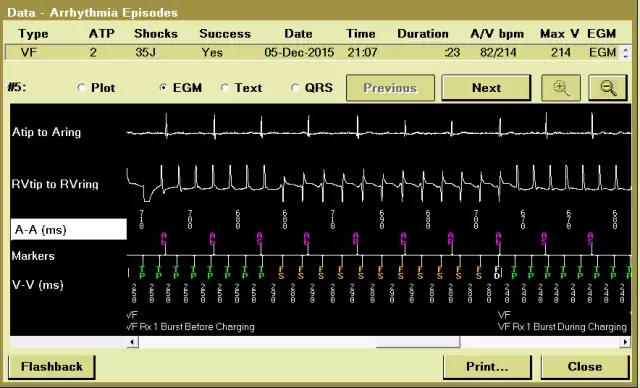
Task: Go to the Next episode
Action: (486, 88)
